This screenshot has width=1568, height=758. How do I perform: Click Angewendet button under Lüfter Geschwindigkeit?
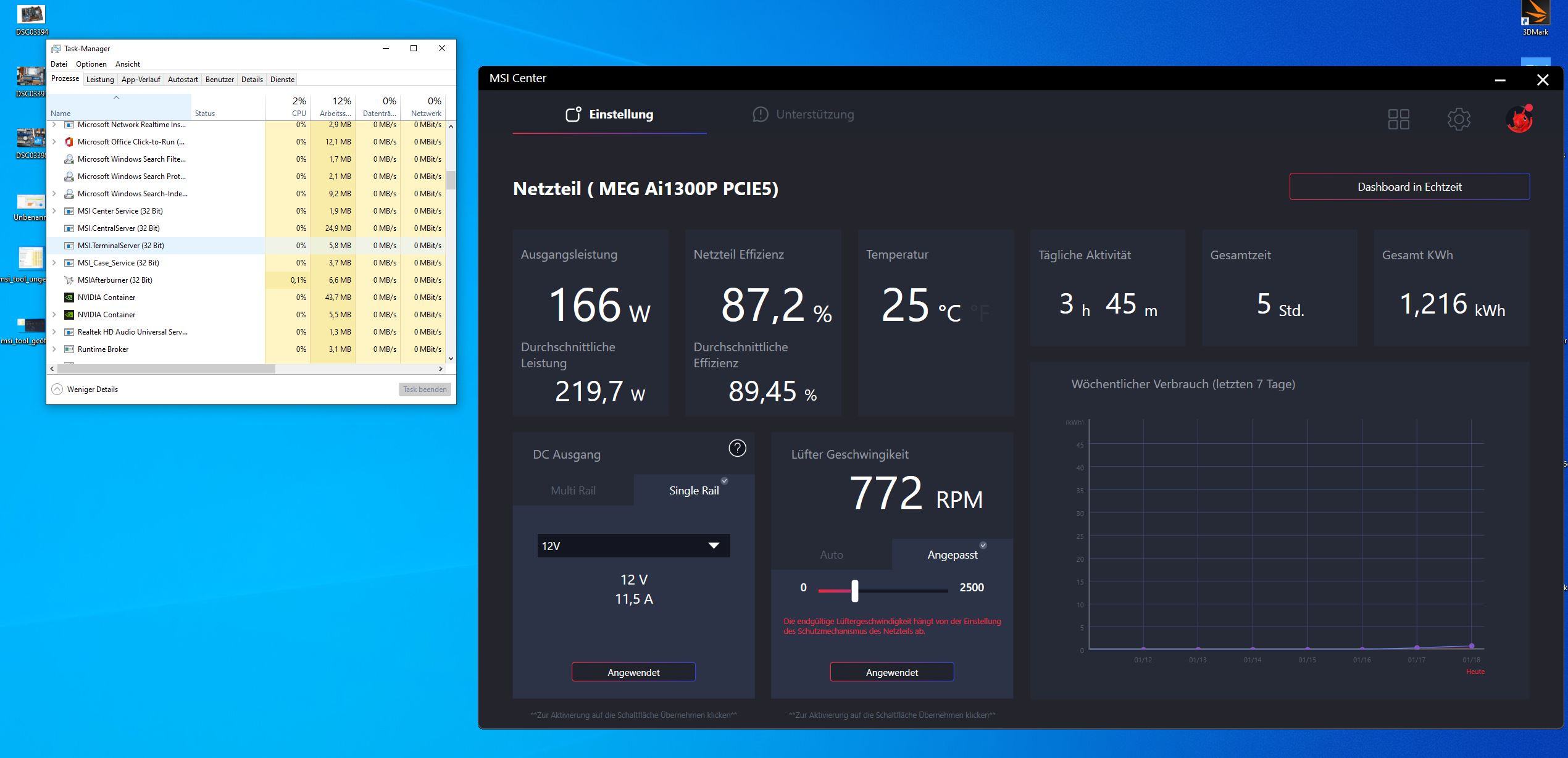click(x=892, y=672)
